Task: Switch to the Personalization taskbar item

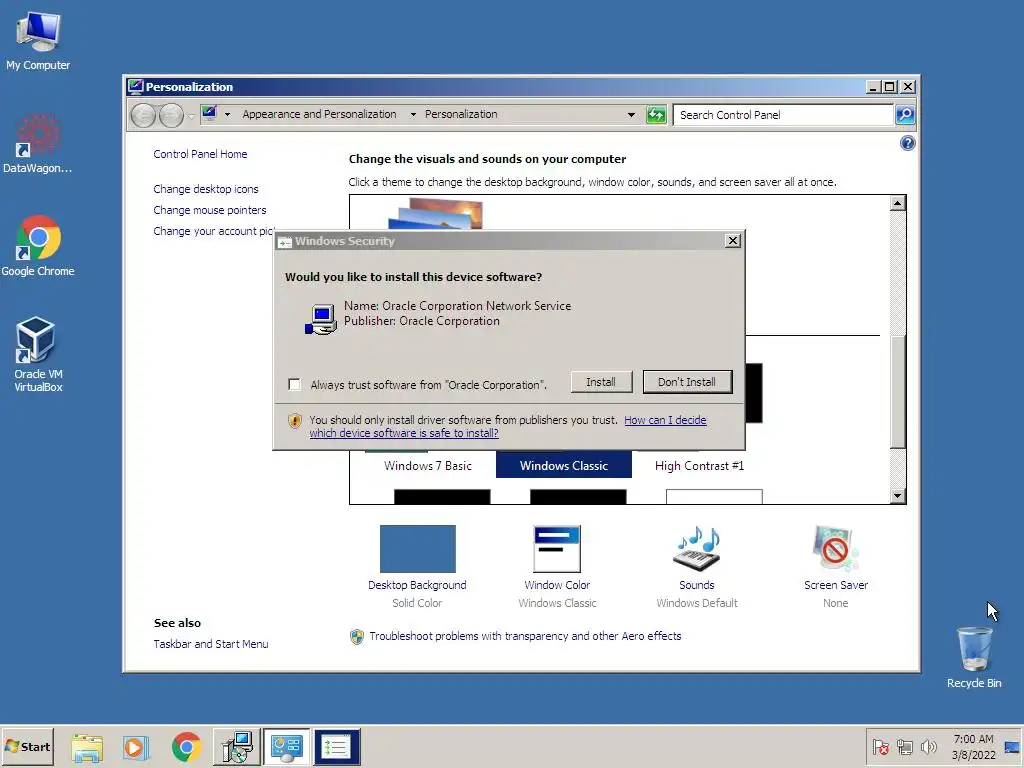Action: point(287,747)
